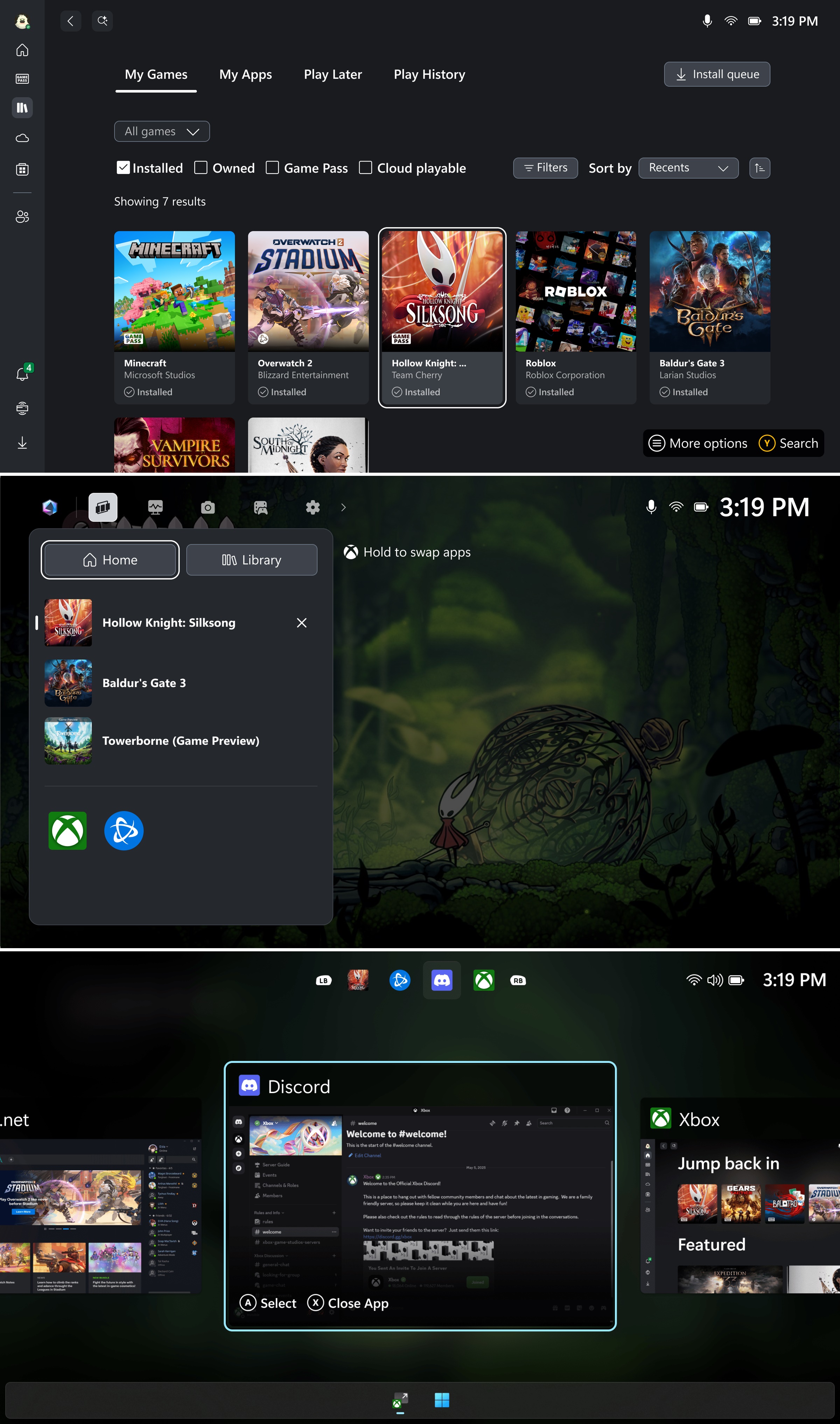This screenshot has height=1424, width=840.
Task: Click volume icon in task switcher status
Action: [714, 980]
